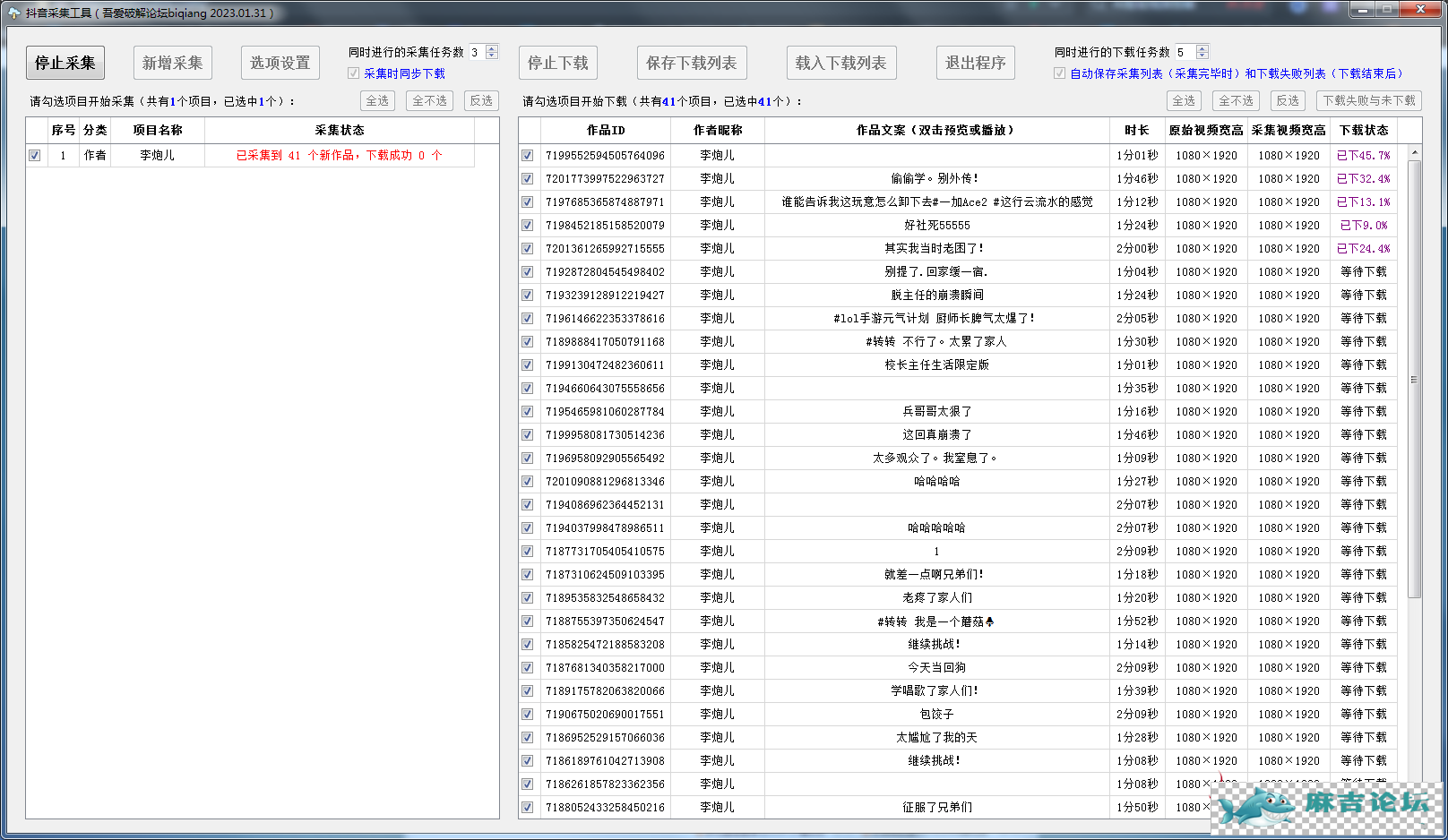Select caption 好社死55555
The image size is (1448, 840).
936,225
